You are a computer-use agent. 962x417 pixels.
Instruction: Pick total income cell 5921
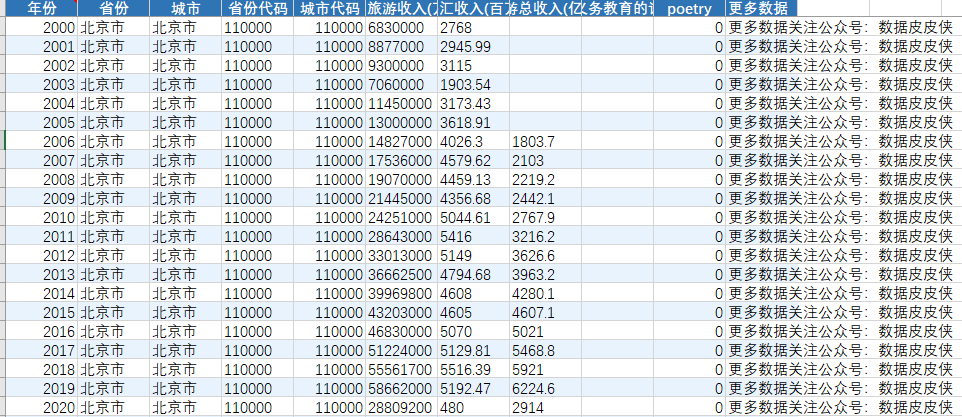pyautogui.click(x=545, y=370)
